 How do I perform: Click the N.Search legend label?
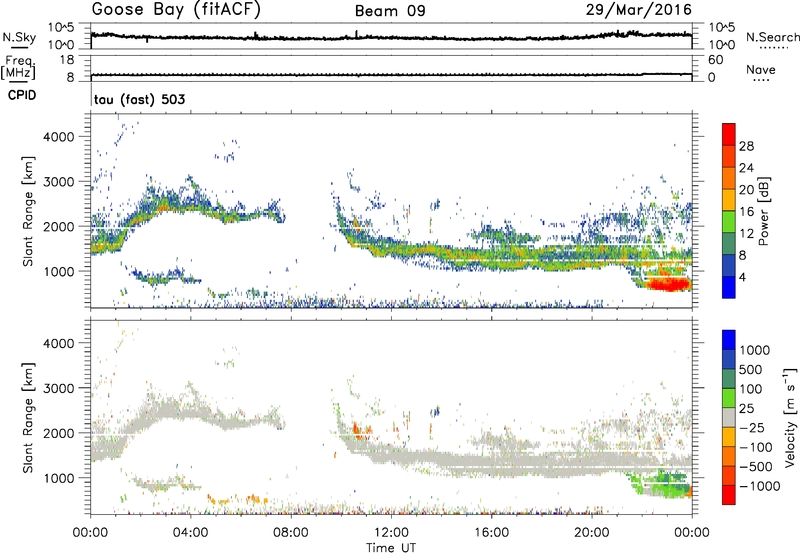pyautogui.click(x=772, y=37)
